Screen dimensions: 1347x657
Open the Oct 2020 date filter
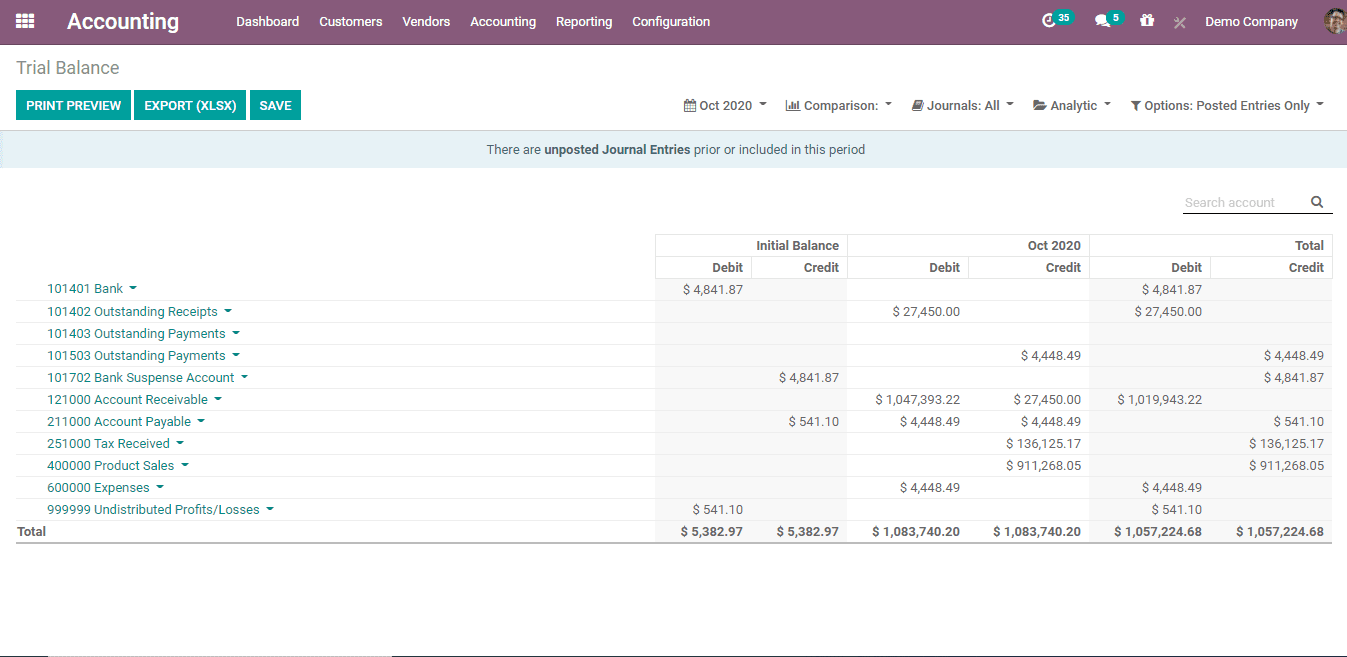coord(725,106)
